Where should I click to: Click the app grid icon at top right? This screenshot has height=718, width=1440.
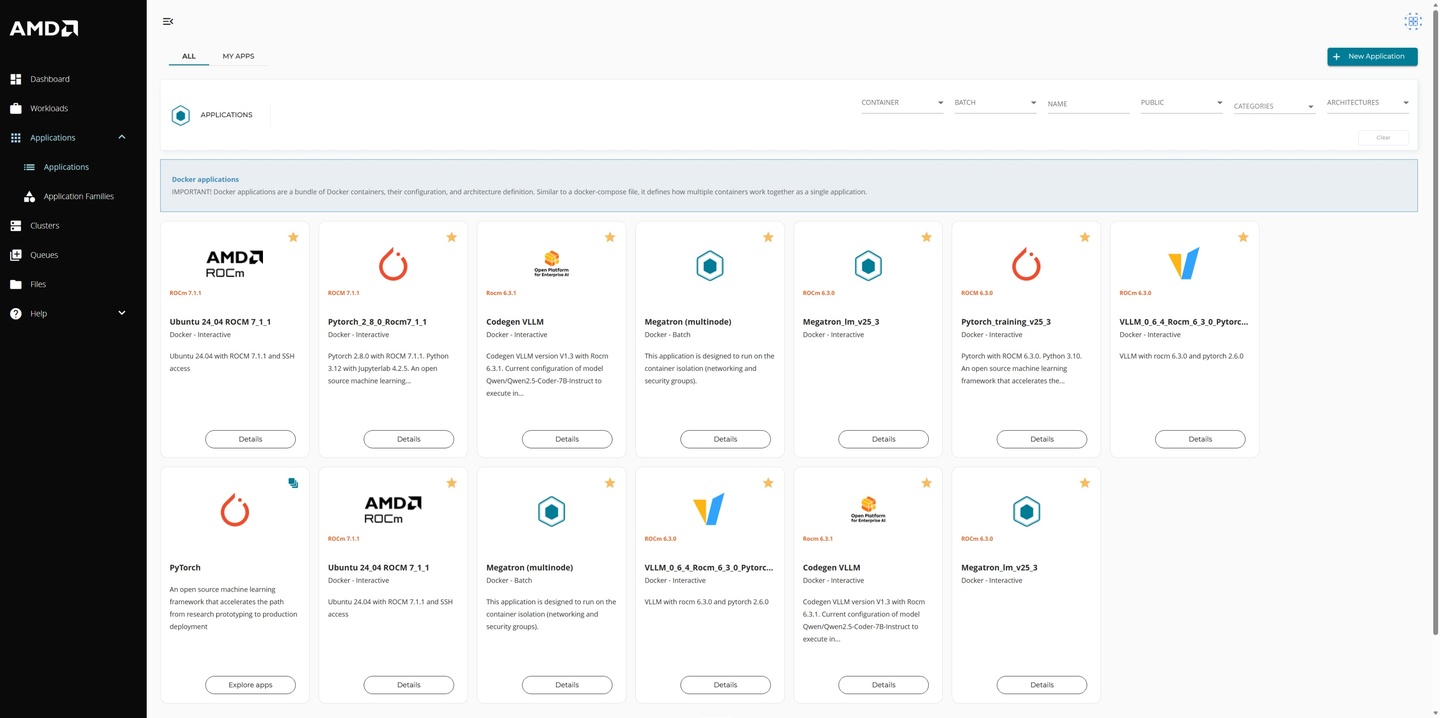[1412, 21]
